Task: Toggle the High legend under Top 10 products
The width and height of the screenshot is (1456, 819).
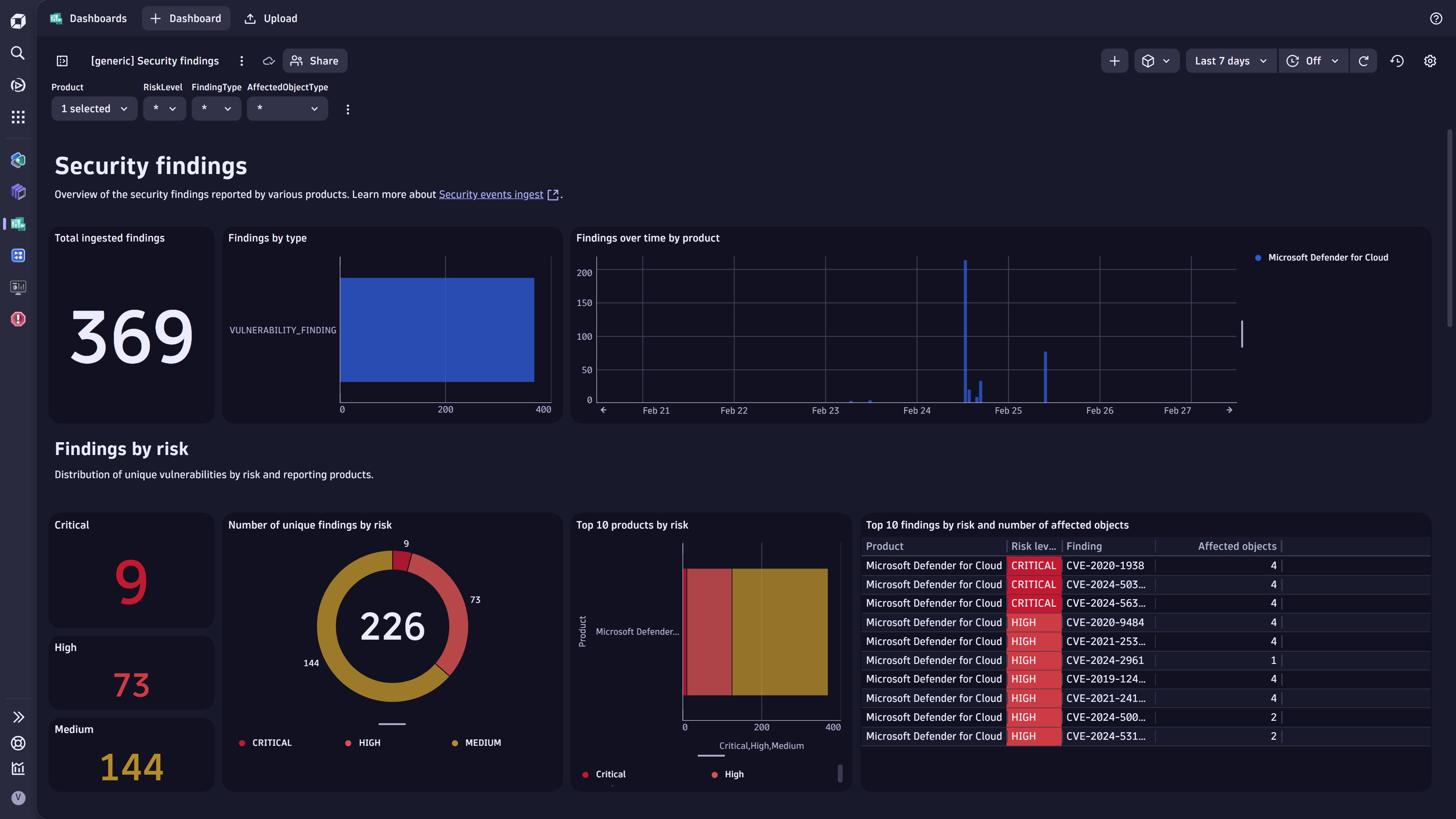Action: point(728,775)
